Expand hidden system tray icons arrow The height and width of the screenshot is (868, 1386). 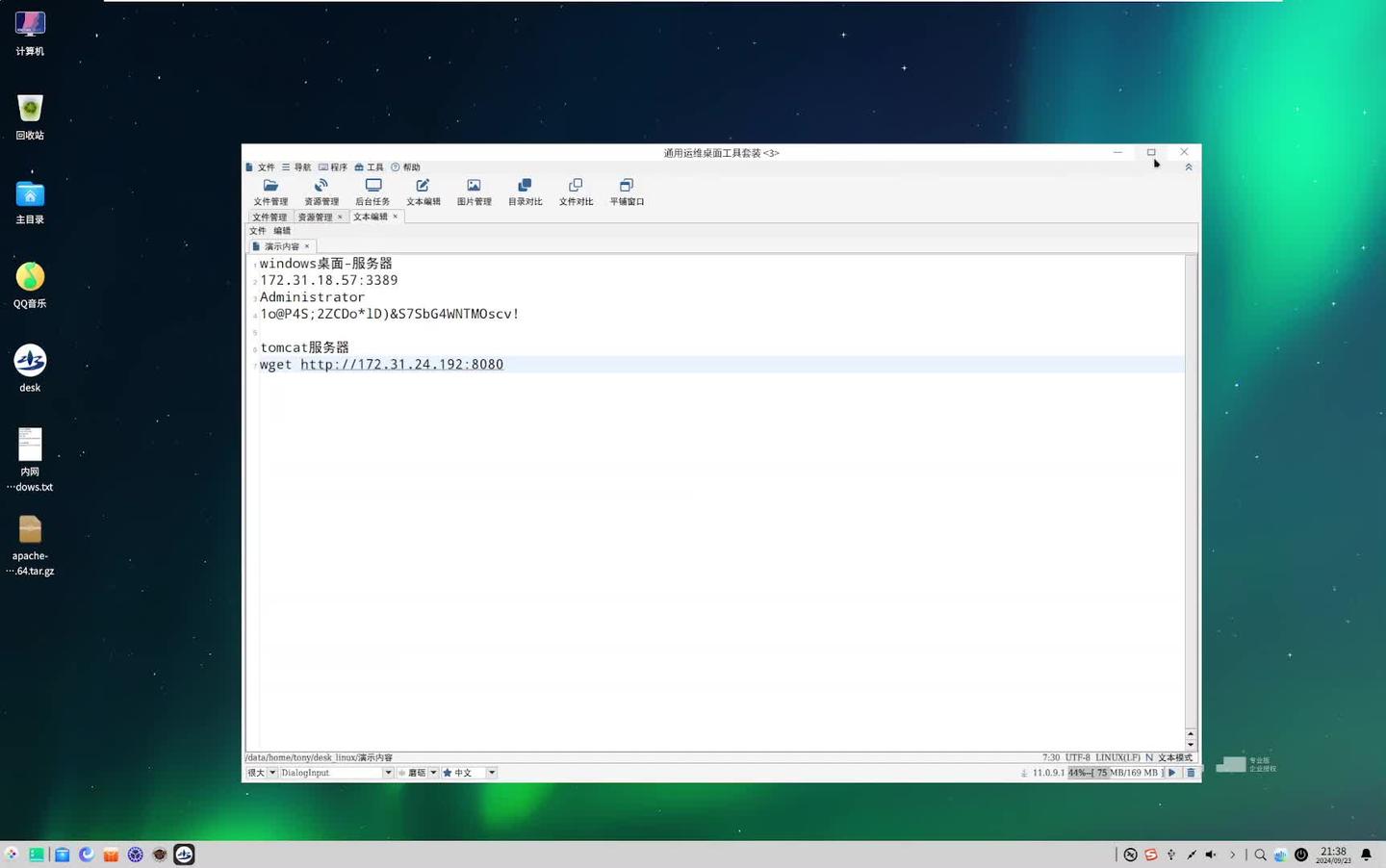point(1232,855)
